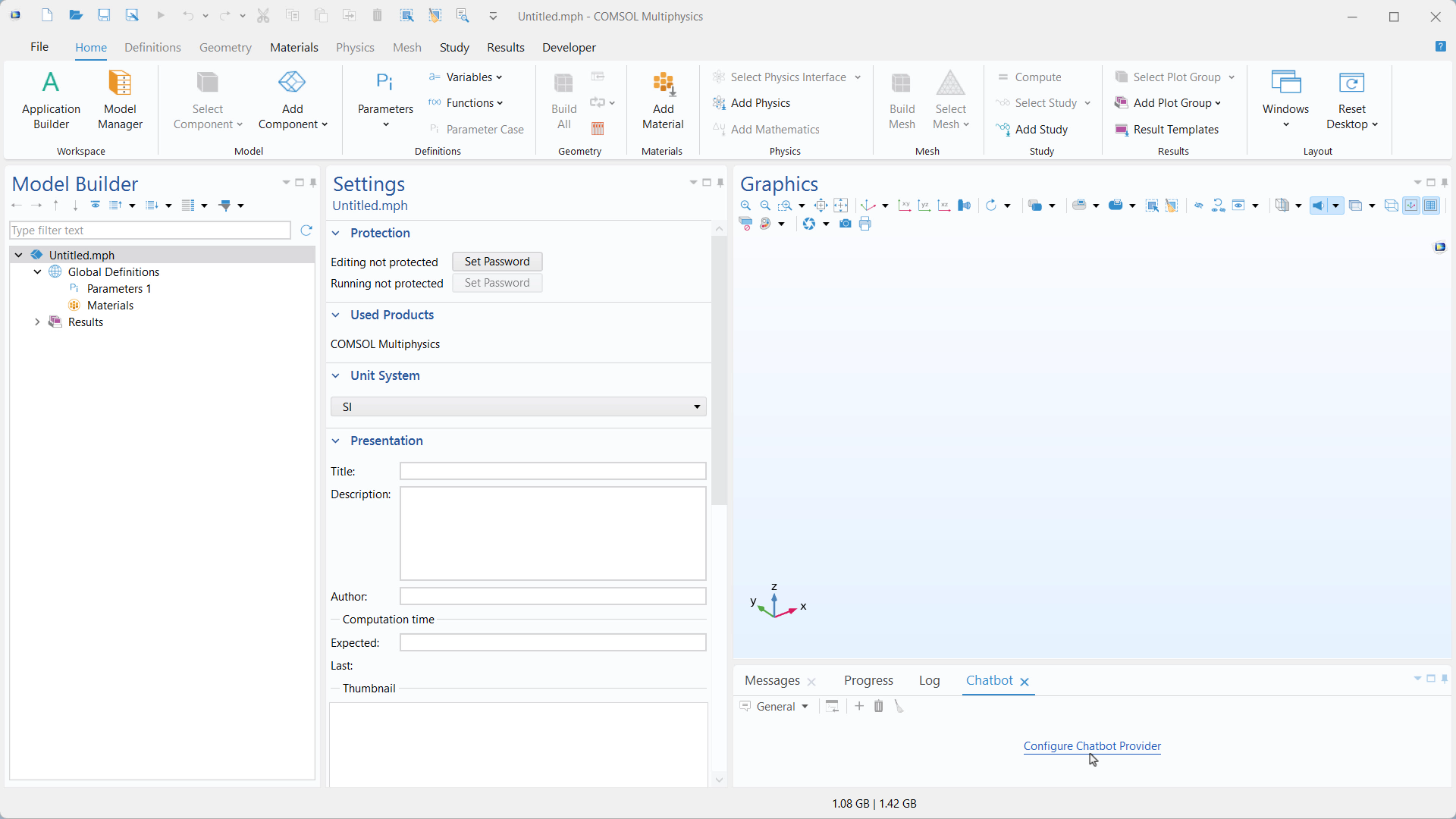
Task: Click the Add Material icon
Action: click(663, 100)
